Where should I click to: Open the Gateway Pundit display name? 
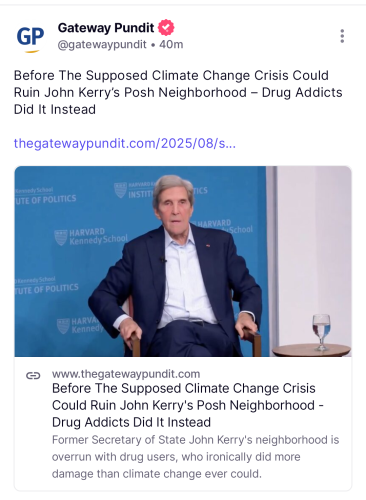pyautogui.click(x=106, y=28)
